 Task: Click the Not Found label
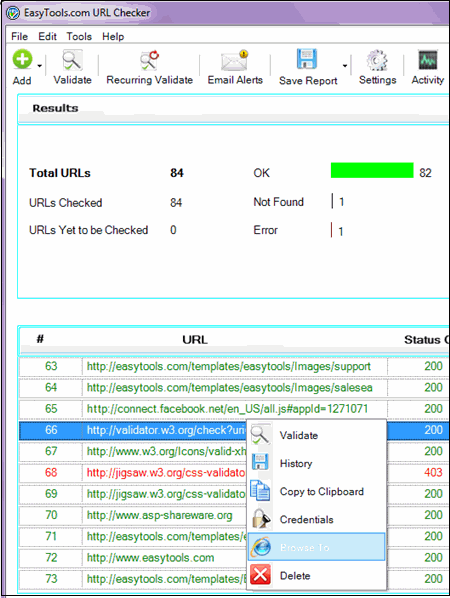click(x=278, y=202)
